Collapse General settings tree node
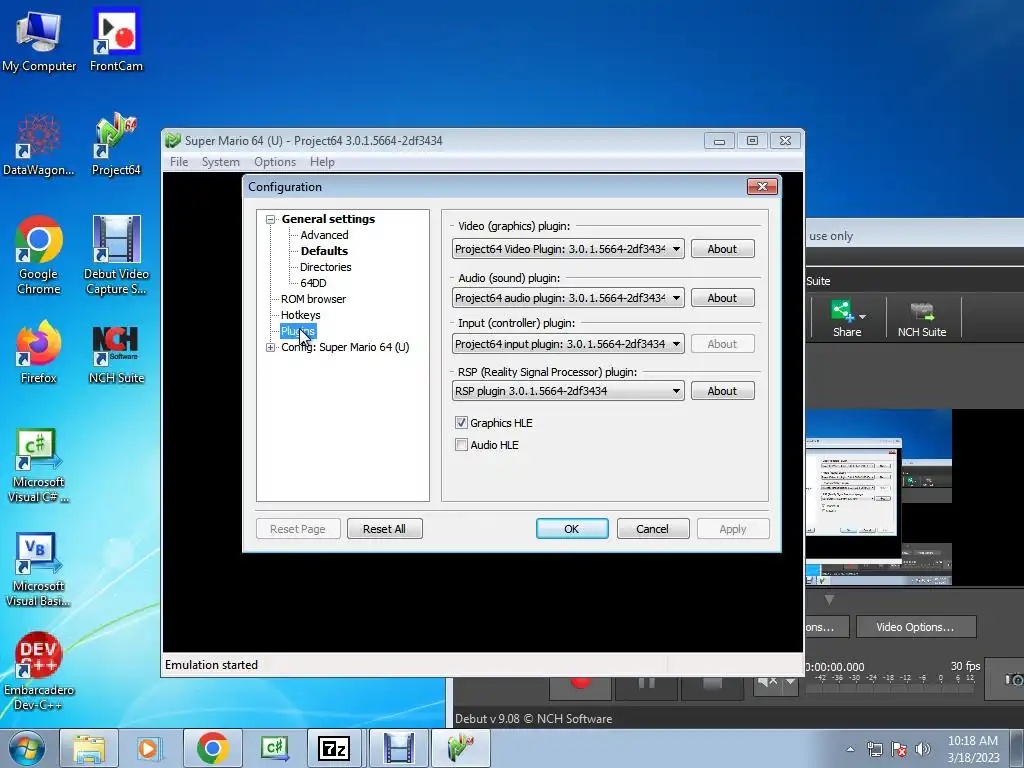The width and height of the screenshot is (1024, 768). [270, 219]
